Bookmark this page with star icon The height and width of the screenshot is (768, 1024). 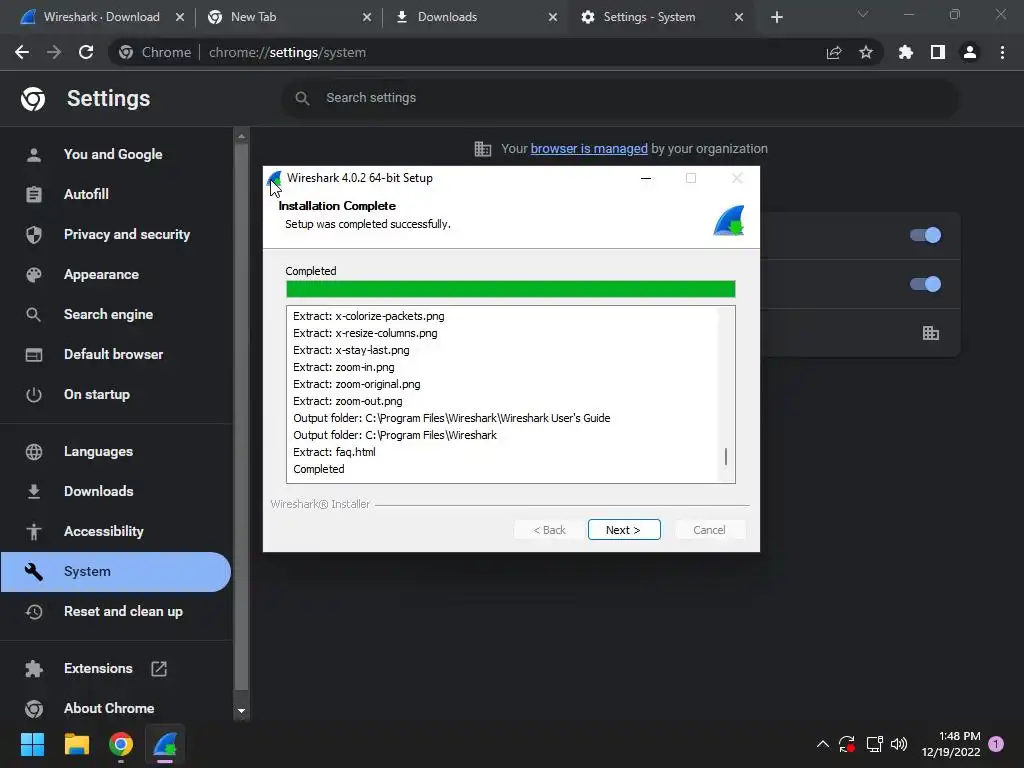866,52
